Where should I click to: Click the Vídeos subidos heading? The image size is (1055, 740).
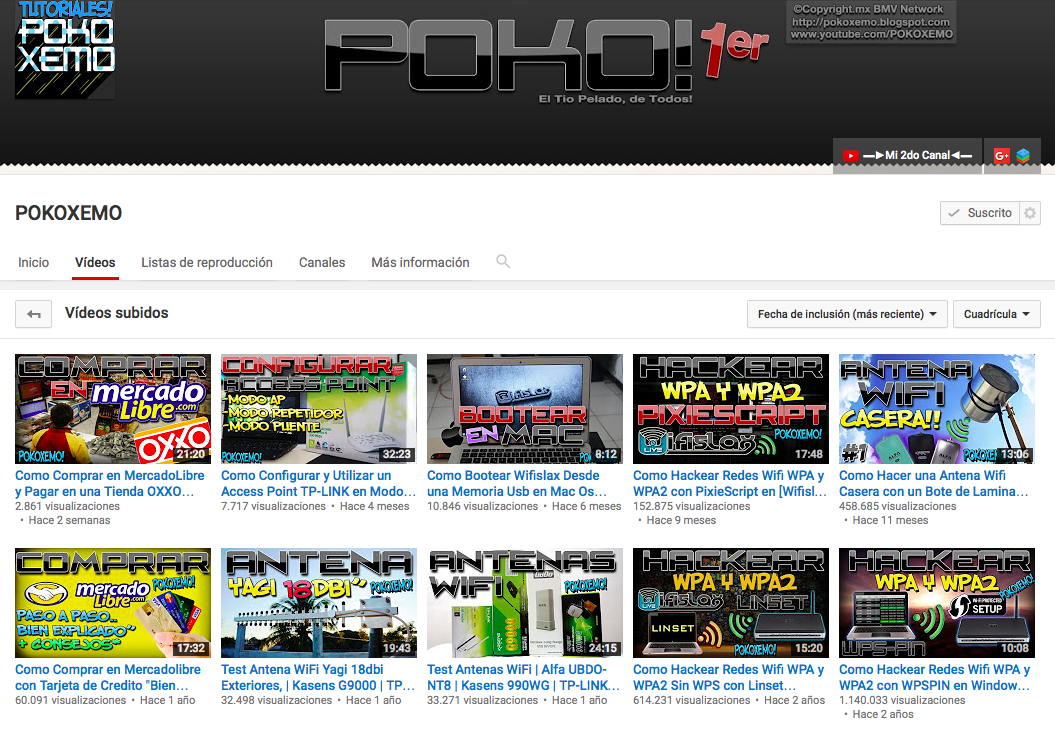(116, 313)
